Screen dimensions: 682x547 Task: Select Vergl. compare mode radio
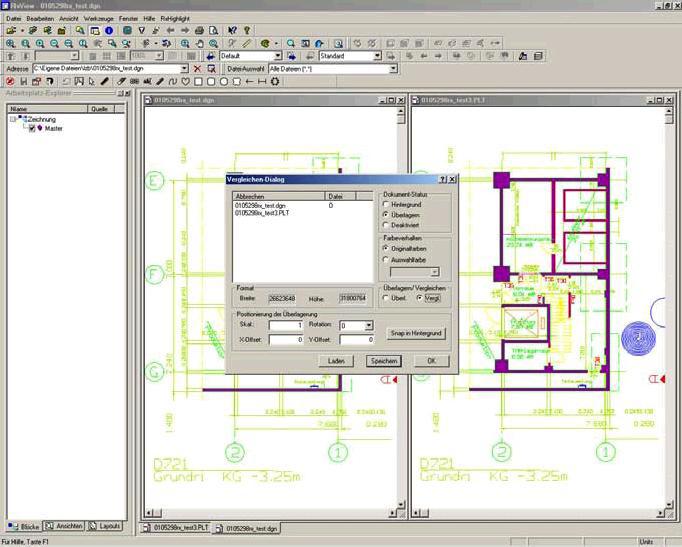pos(419,298)
